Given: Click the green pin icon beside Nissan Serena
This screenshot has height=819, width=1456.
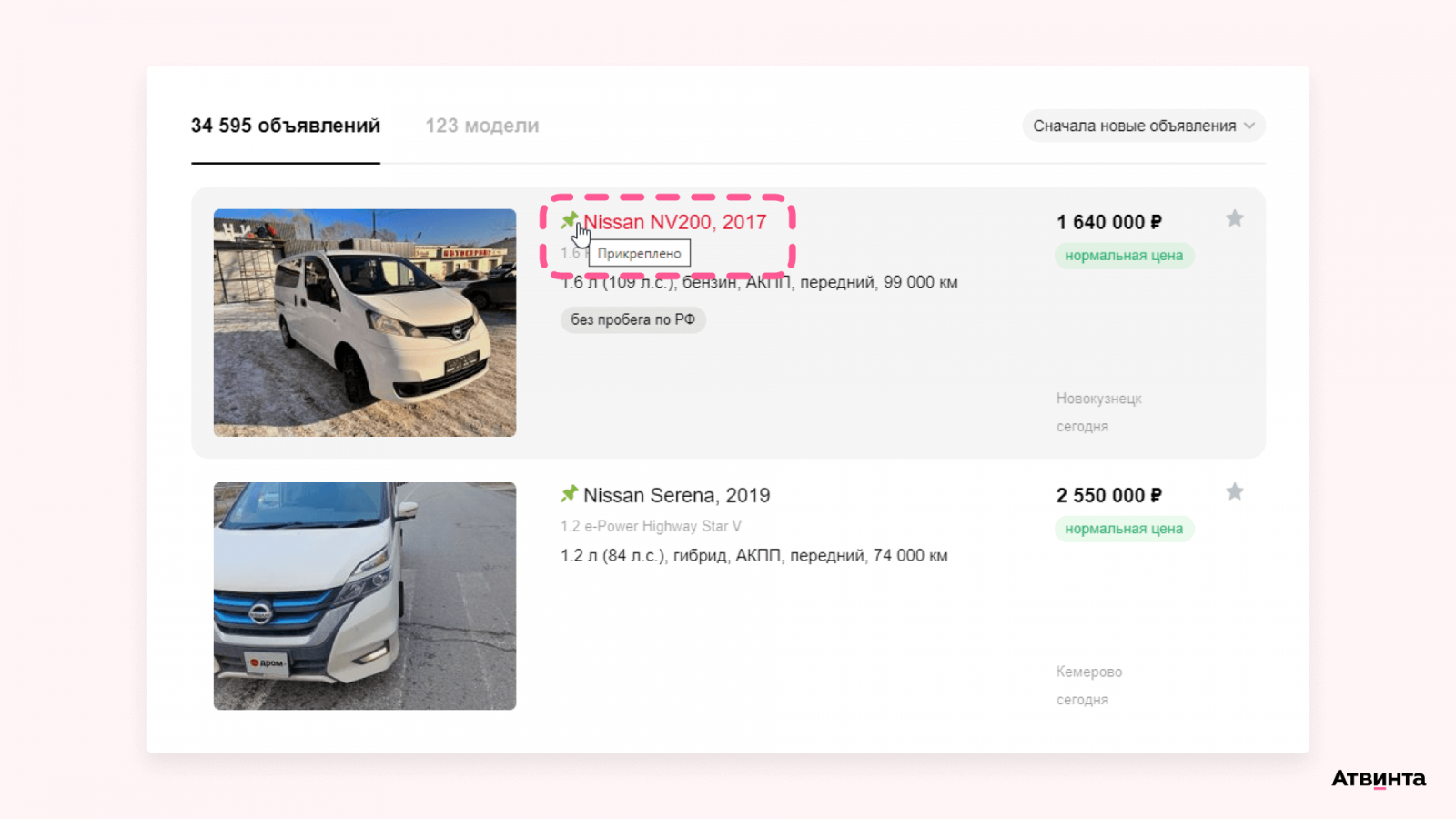Looking at the screenshot, I should pos(569,494).
